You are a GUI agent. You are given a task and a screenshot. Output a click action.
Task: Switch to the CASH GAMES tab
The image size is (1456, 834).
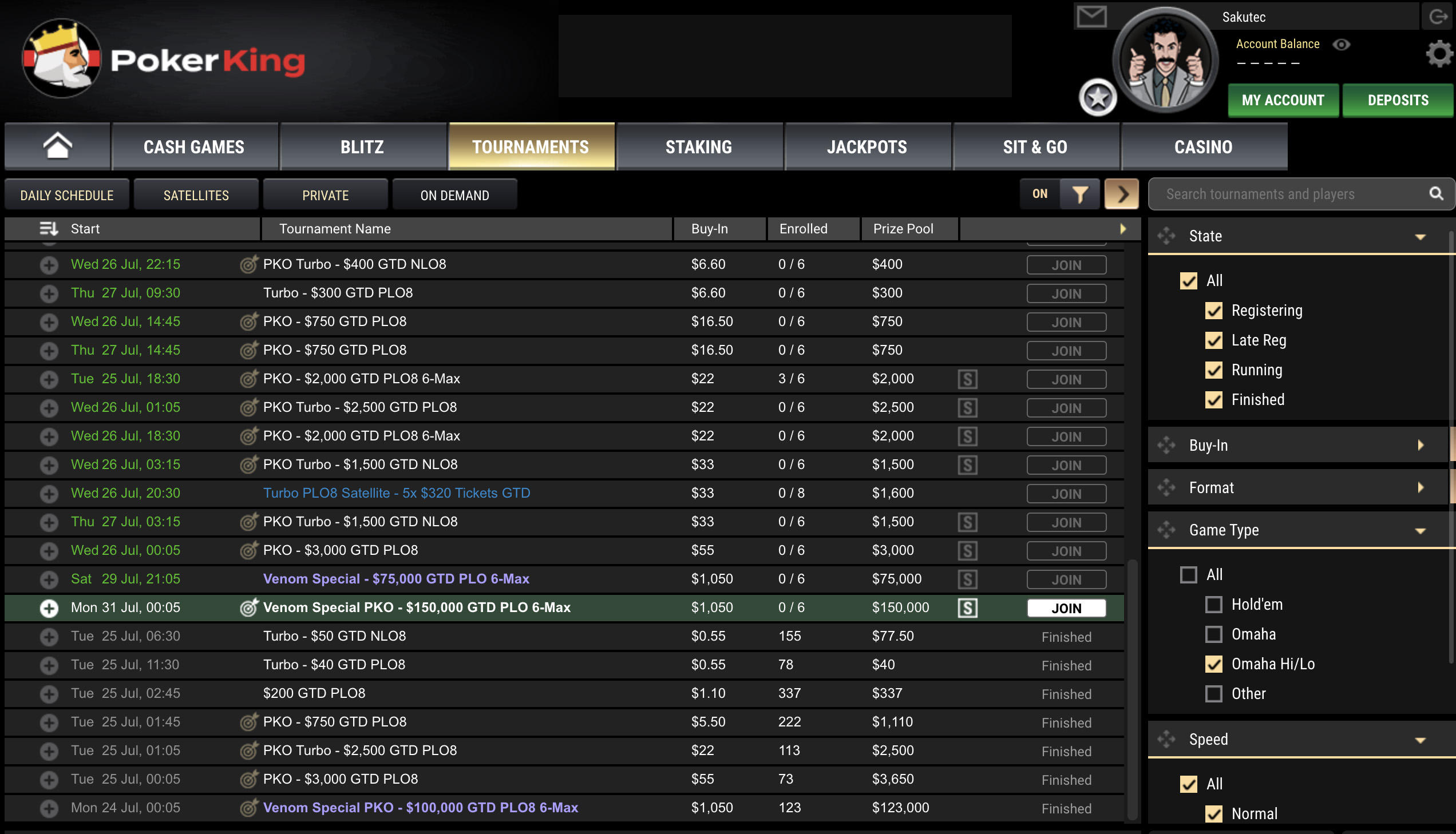(x=193, y=146)
